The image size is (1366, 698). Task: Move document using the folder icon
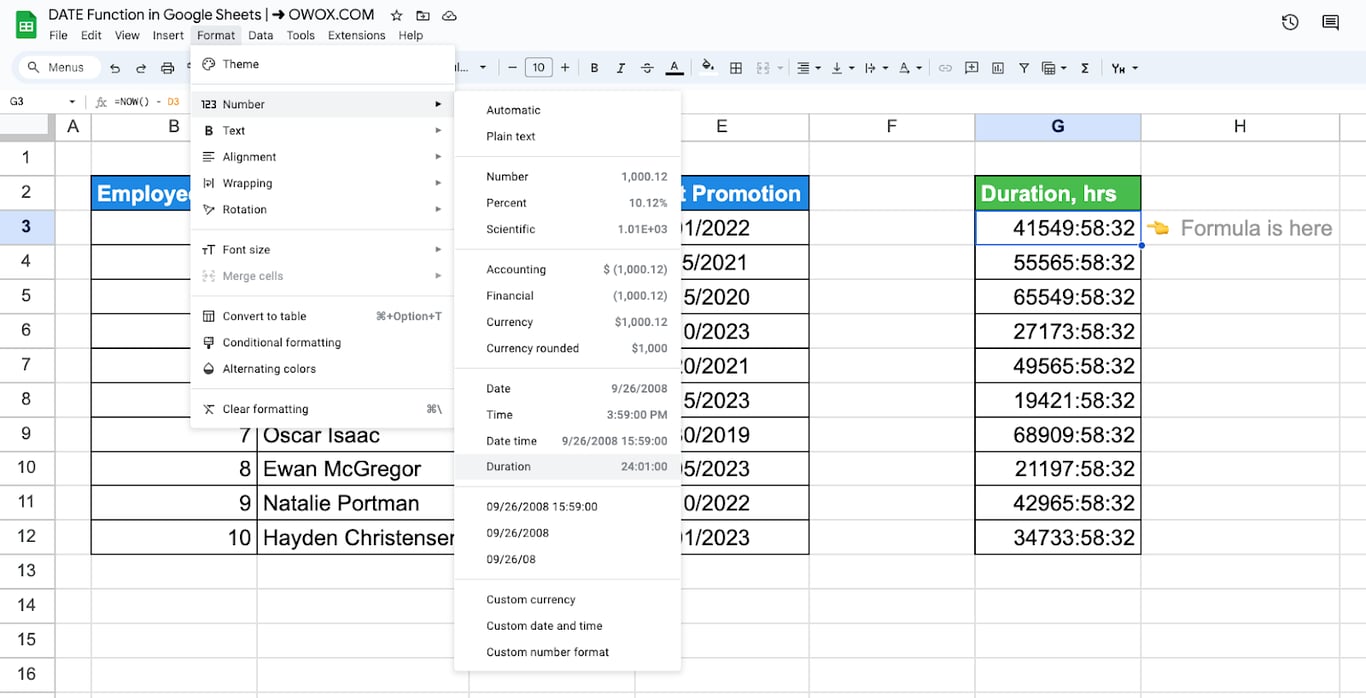[423, 16]
